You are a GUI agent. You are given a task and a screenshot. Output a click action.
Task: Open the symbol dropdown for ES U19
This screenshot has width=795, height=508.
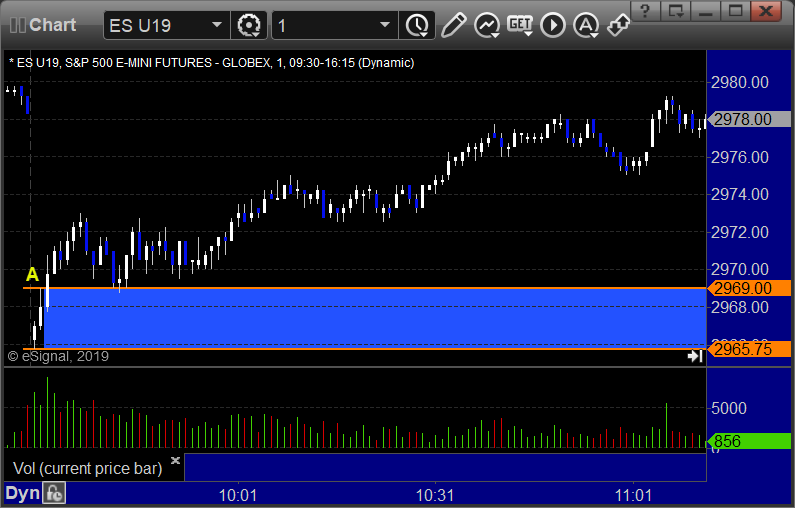pyautogui.click(x=217, y=25)
